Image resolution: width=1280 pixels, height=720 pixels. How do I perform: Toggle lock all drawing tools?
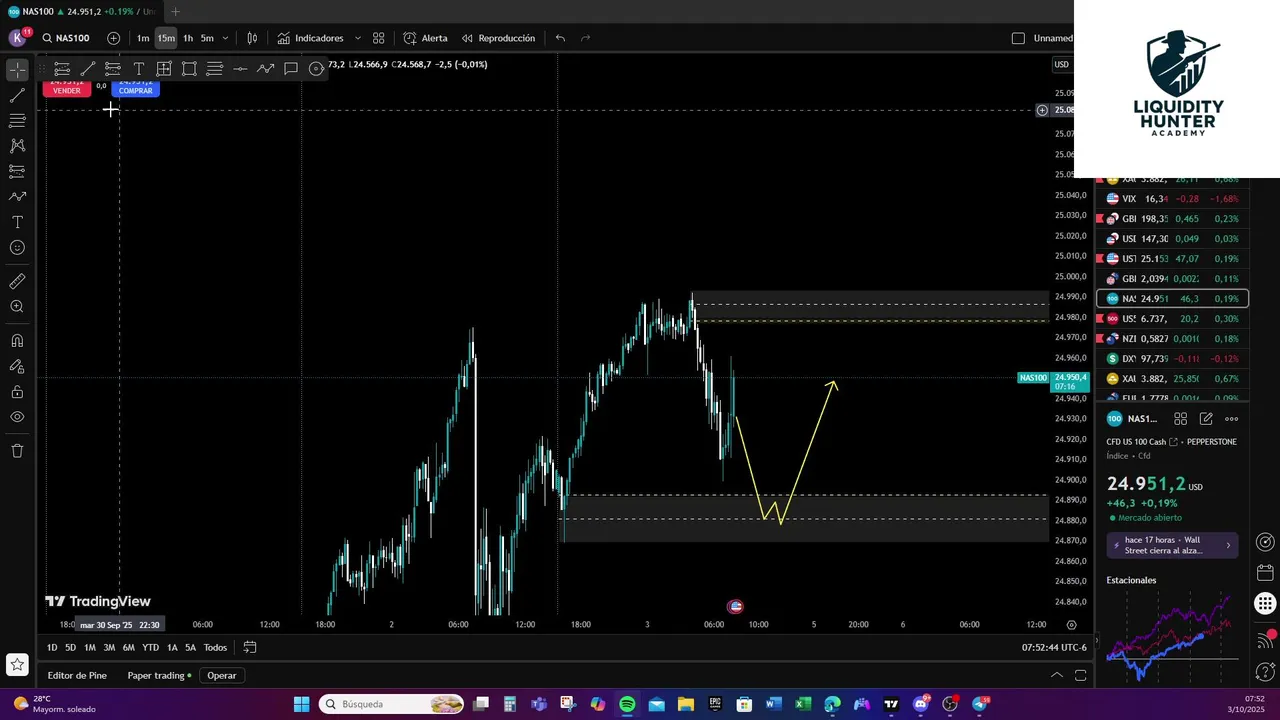point(17,392)
